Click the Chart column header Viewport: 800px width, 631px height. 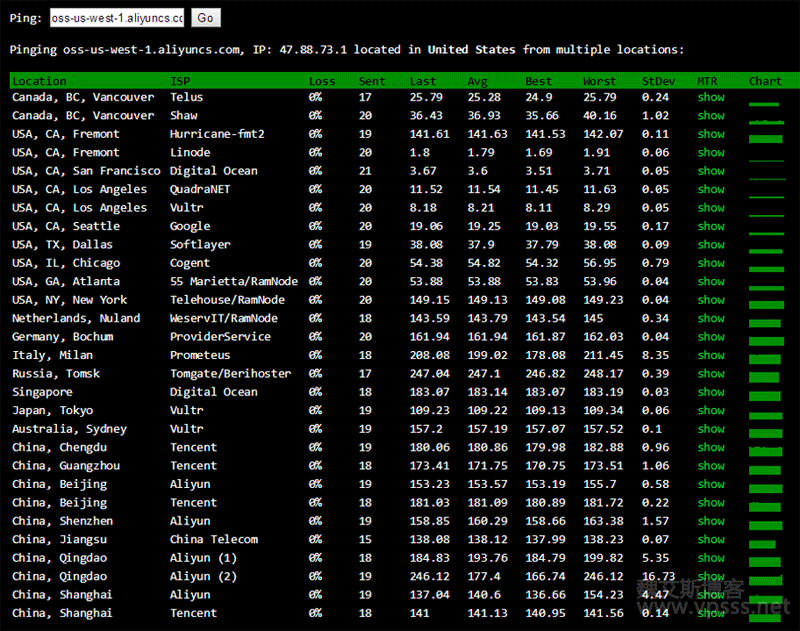[765, 81]
